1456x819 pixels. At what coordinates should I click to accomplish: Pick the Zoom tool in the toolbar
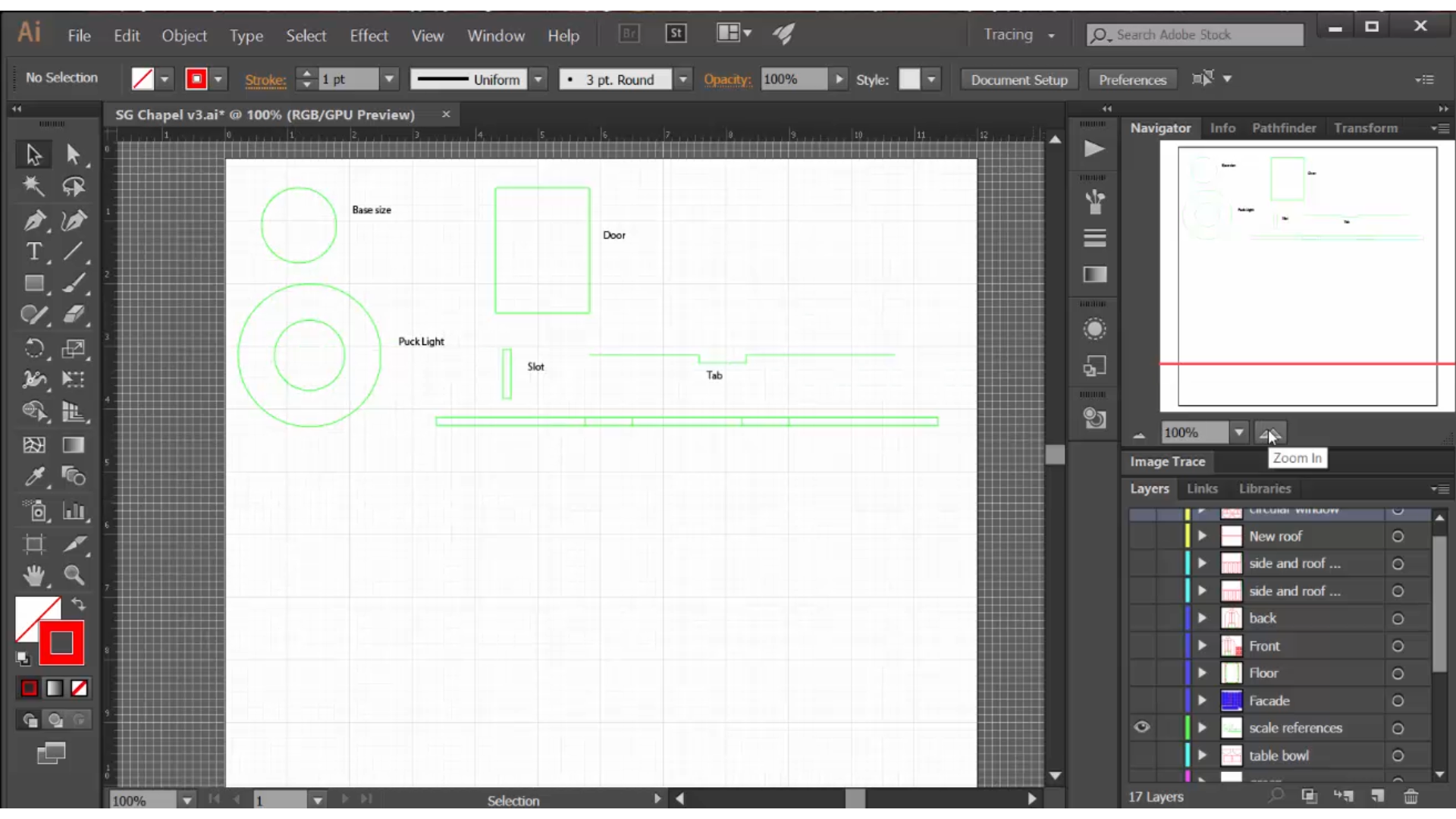(74, 576)
